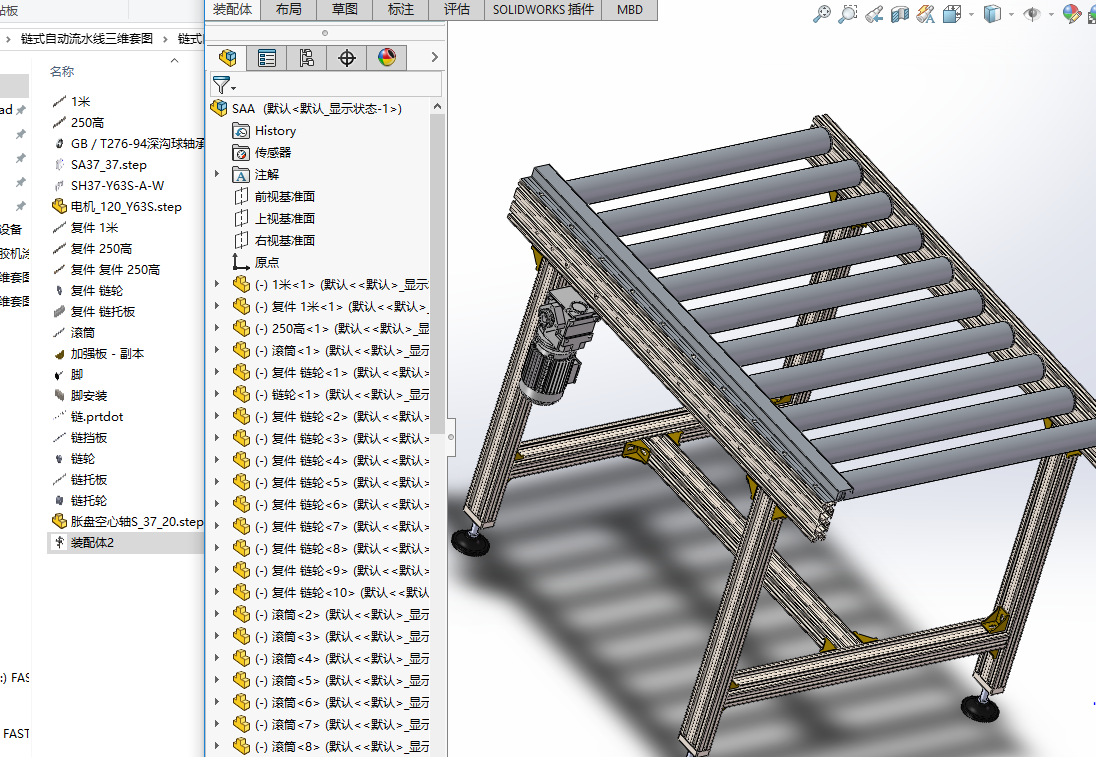The image size is (1096, 757).
Task: Switch to the 评估 tab
Action: (456, 10)
